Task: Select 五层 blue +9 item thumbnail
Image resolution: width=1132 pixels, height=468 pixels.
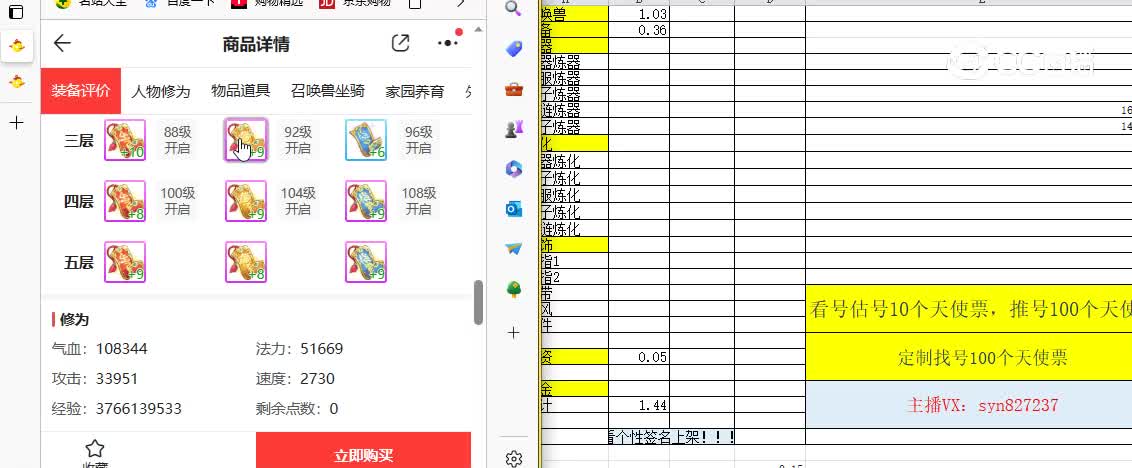Action: [x=366, y=262]
